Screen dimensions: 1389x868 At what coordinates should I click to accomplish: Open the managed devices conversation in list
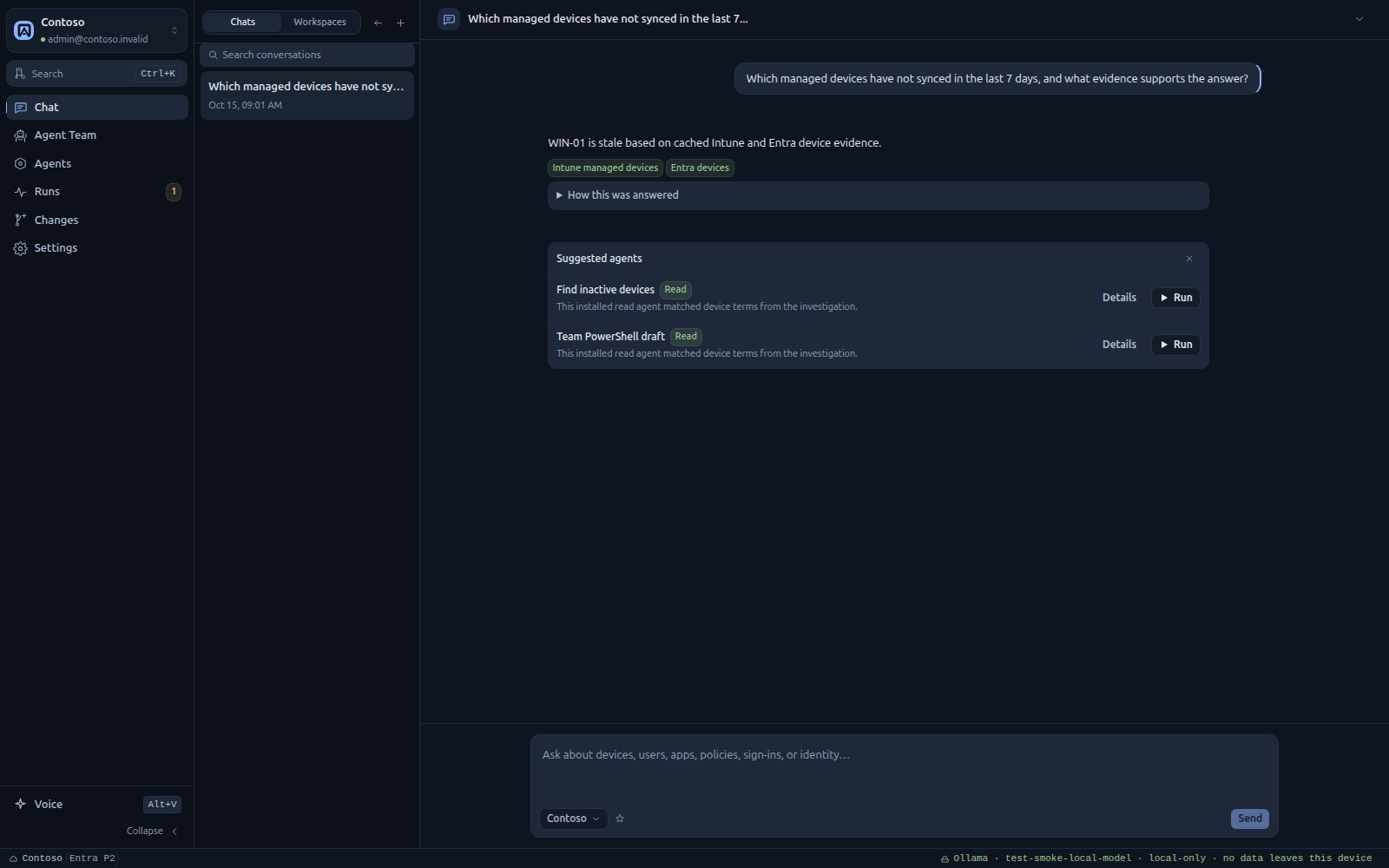(x=307, y=95)
